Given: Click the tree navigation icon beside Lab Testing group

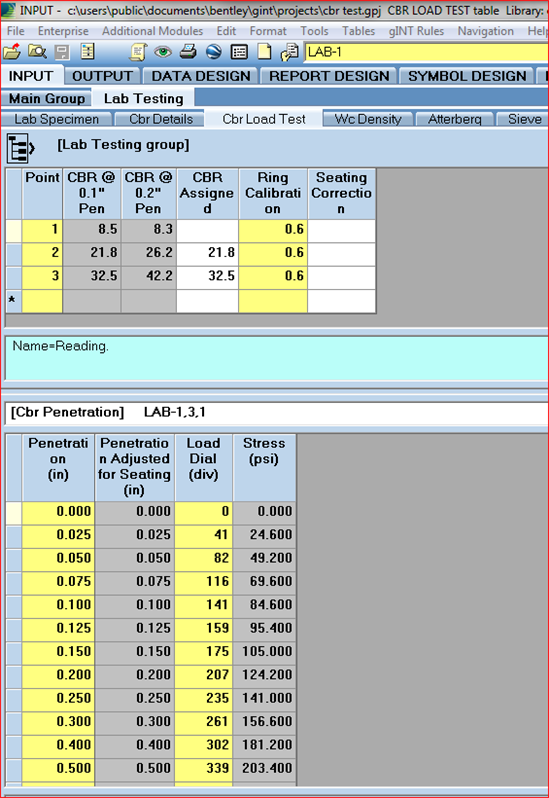Looking at the screenshot, I should 20,149.
